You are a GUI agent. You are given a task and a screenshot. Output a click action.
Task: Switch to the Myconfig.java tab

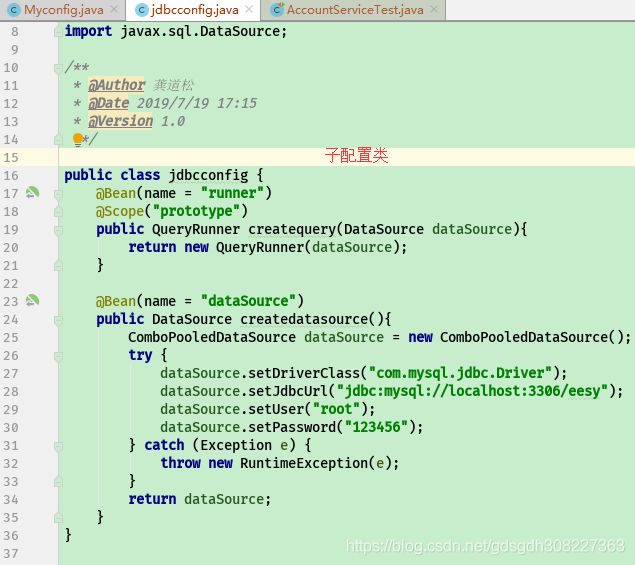pyautogui.click(x=64, y=10)
